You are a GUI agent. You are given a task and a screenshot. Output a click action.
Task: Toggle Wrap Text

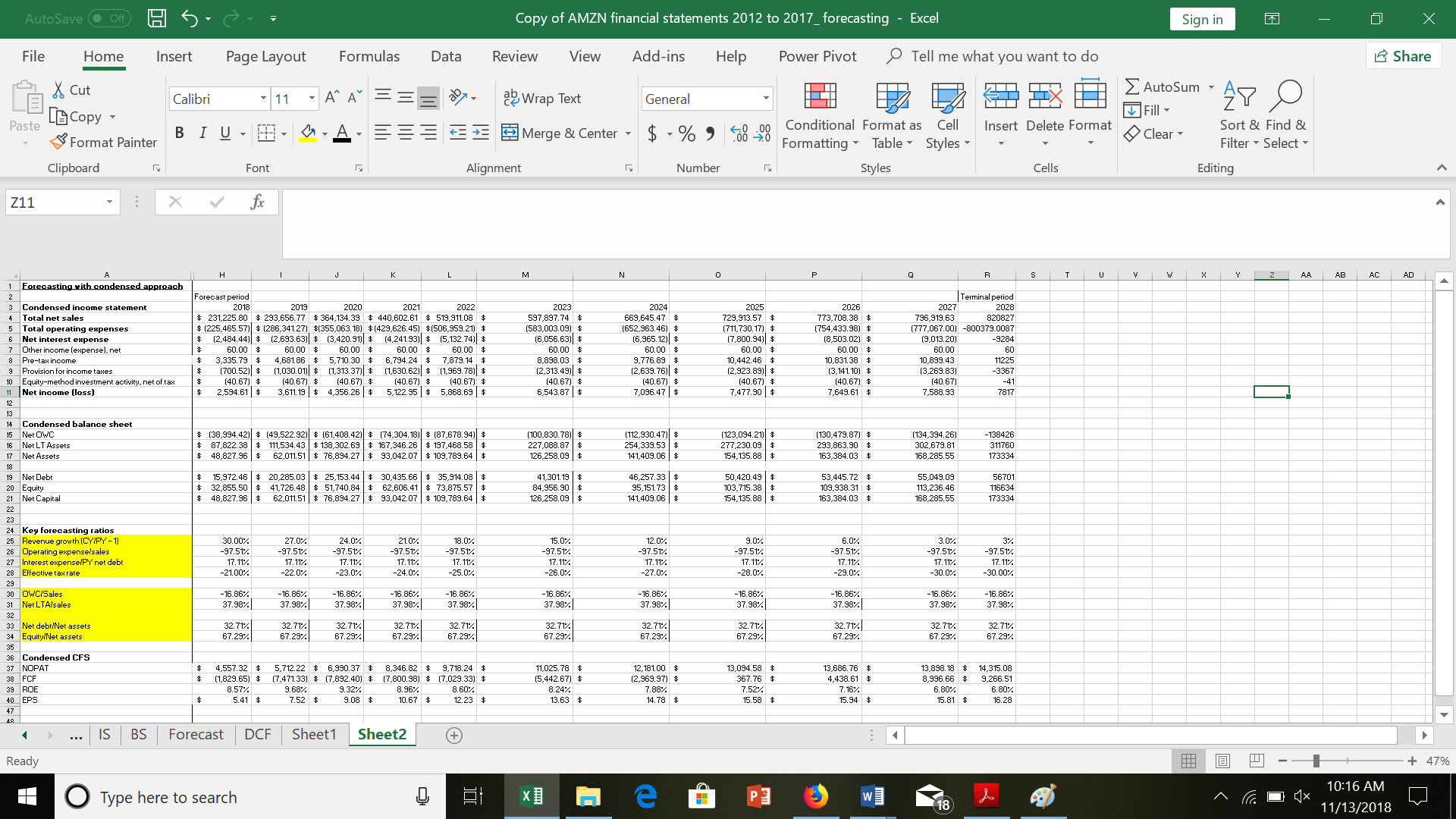(542, 99)
